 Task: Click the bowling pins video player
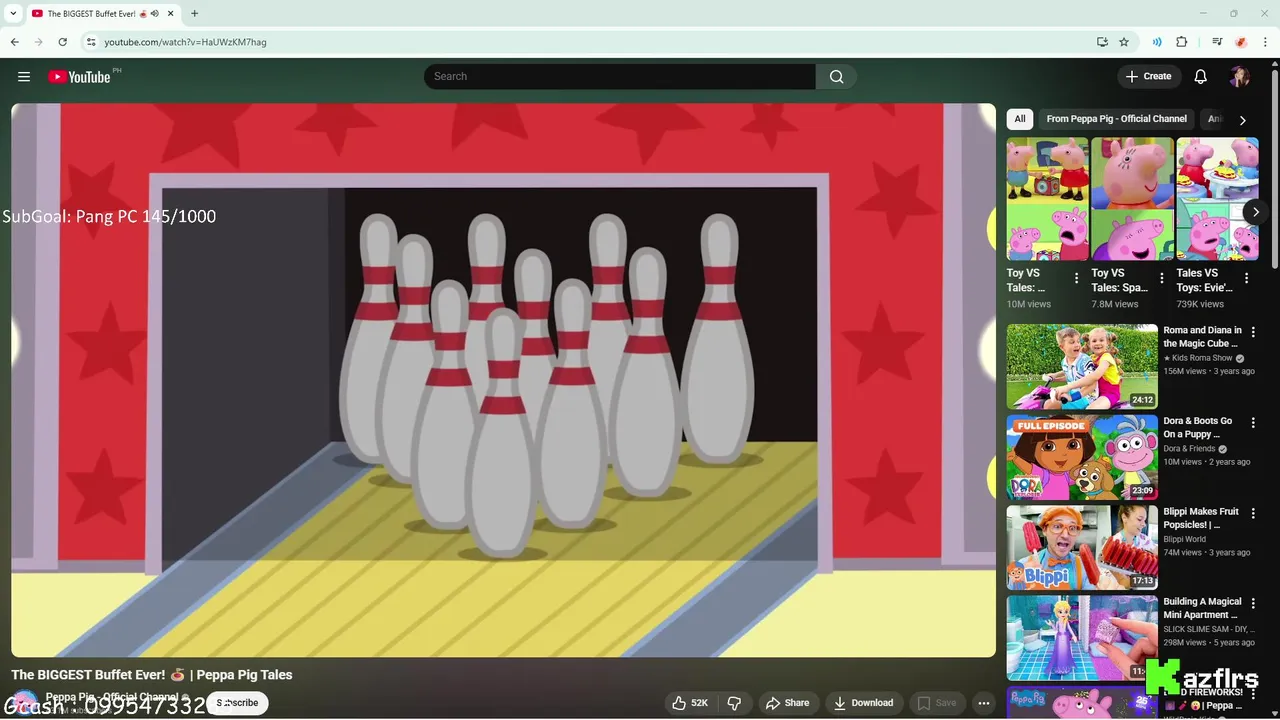point(503,380)
